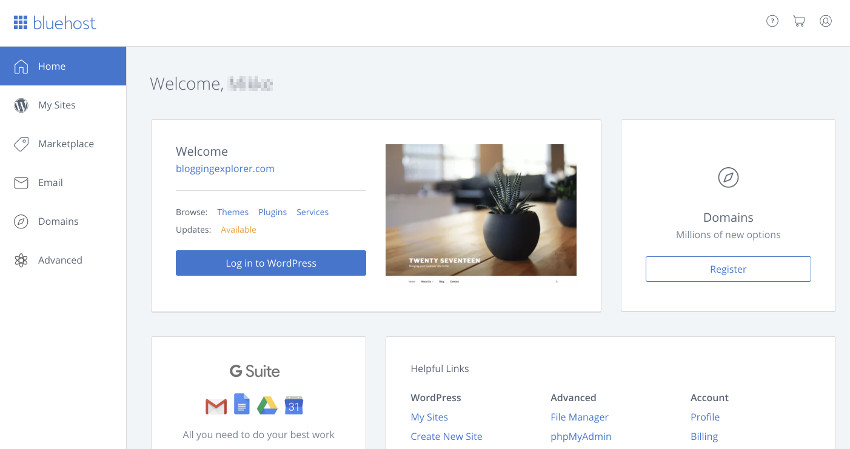The width and height of the screenshot is (850, 449).
Task: Click the Google Calendar icon
Action: coord(294,405)
